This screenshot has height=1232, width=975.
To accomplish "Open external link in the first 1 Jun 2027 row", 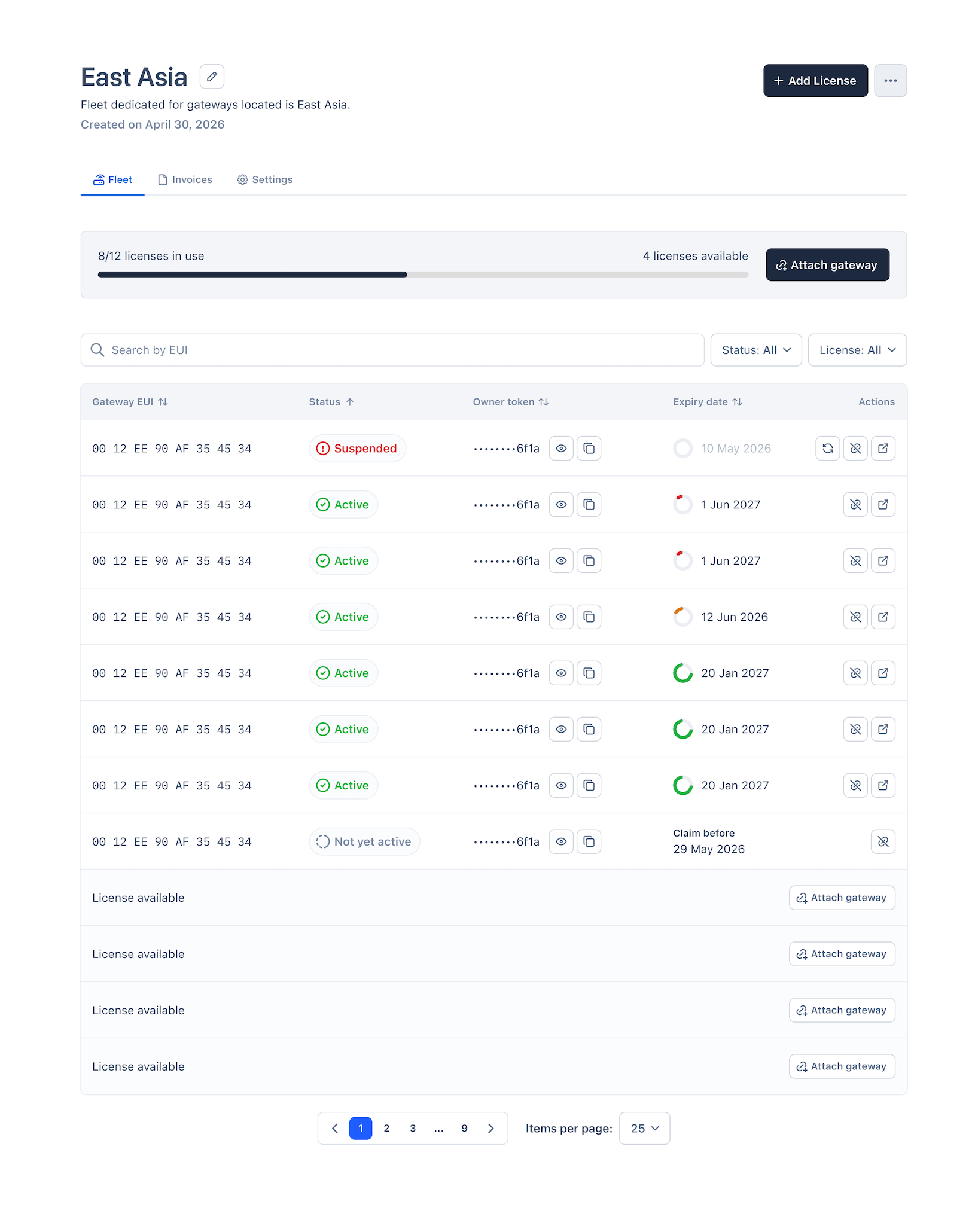I will click(883, 505).
